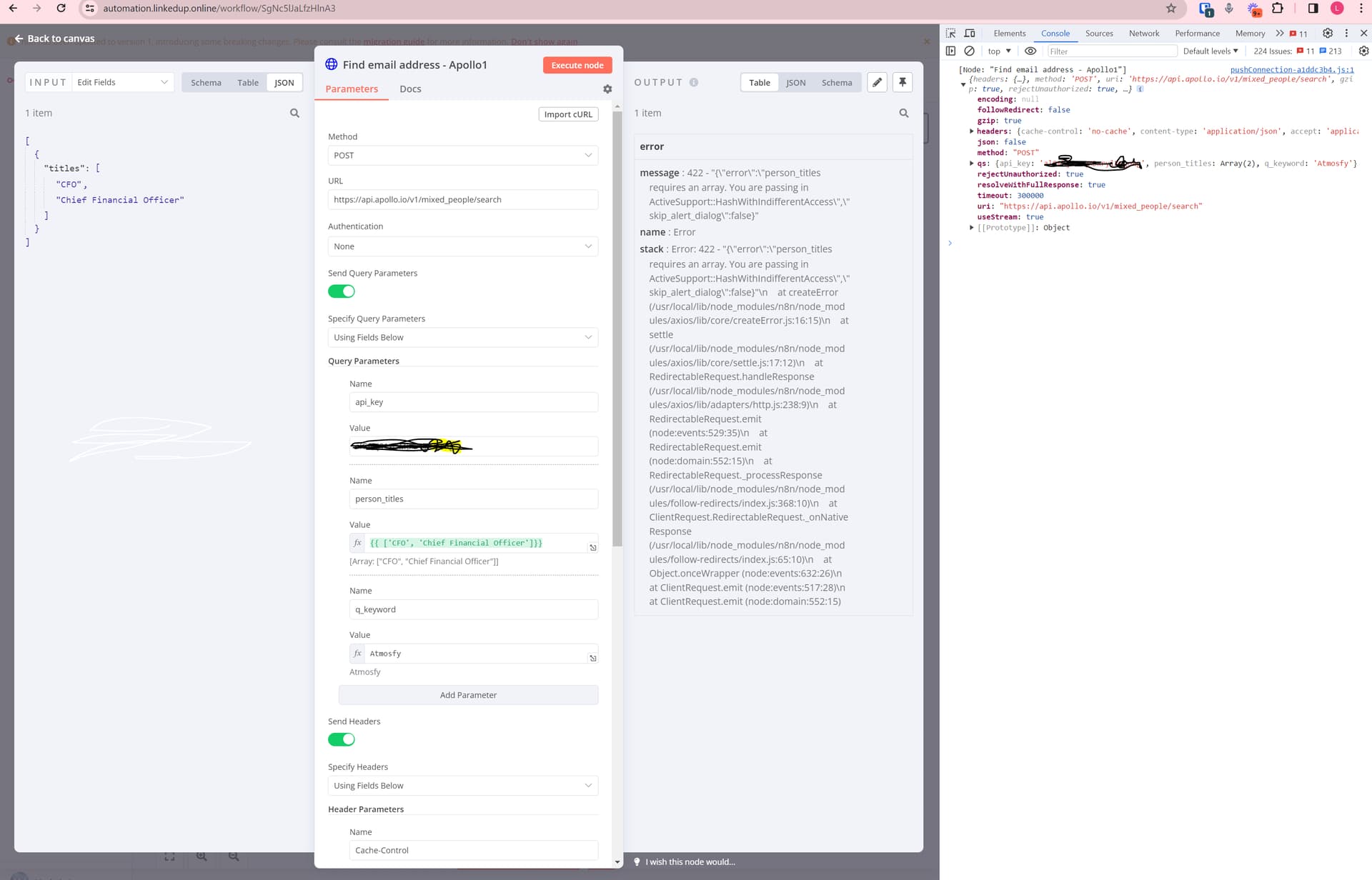
Task: Open node settings gear icon
Action: pos(607,89)
